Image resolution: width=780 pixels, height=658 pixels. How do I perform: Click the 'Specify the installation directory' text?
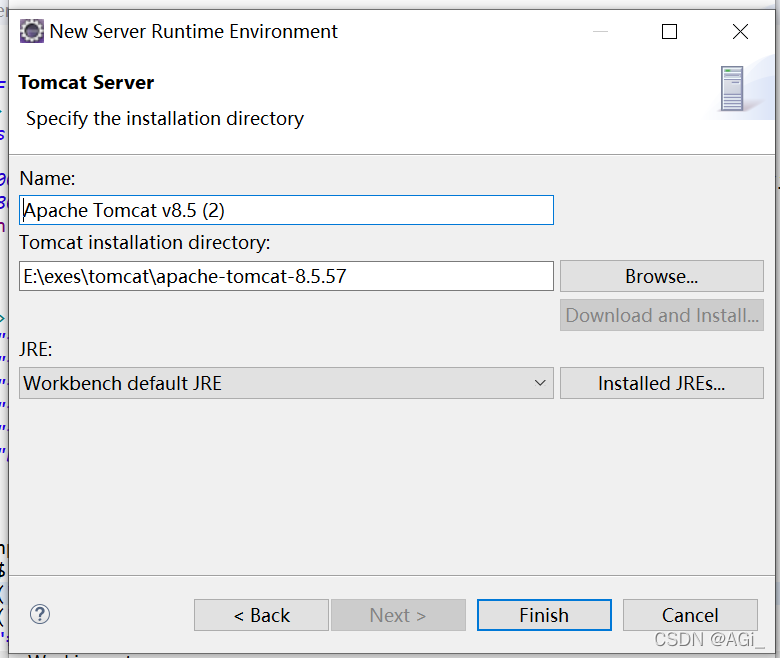click(x=165, y=119)
